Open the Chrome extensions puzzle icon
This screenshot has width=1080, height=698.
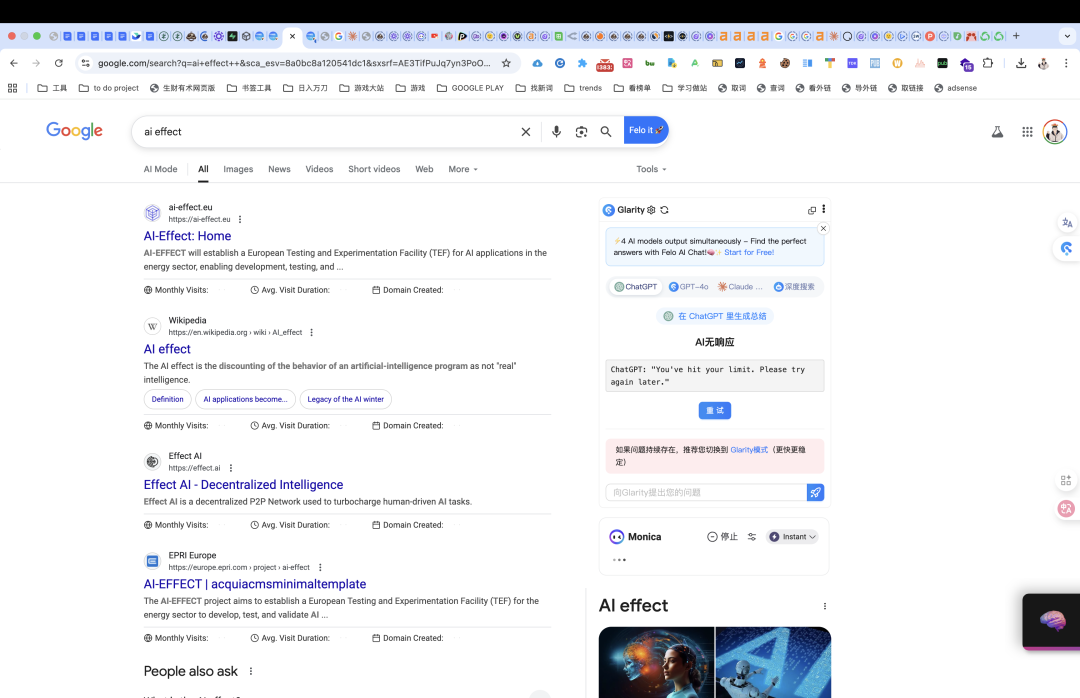988,63
